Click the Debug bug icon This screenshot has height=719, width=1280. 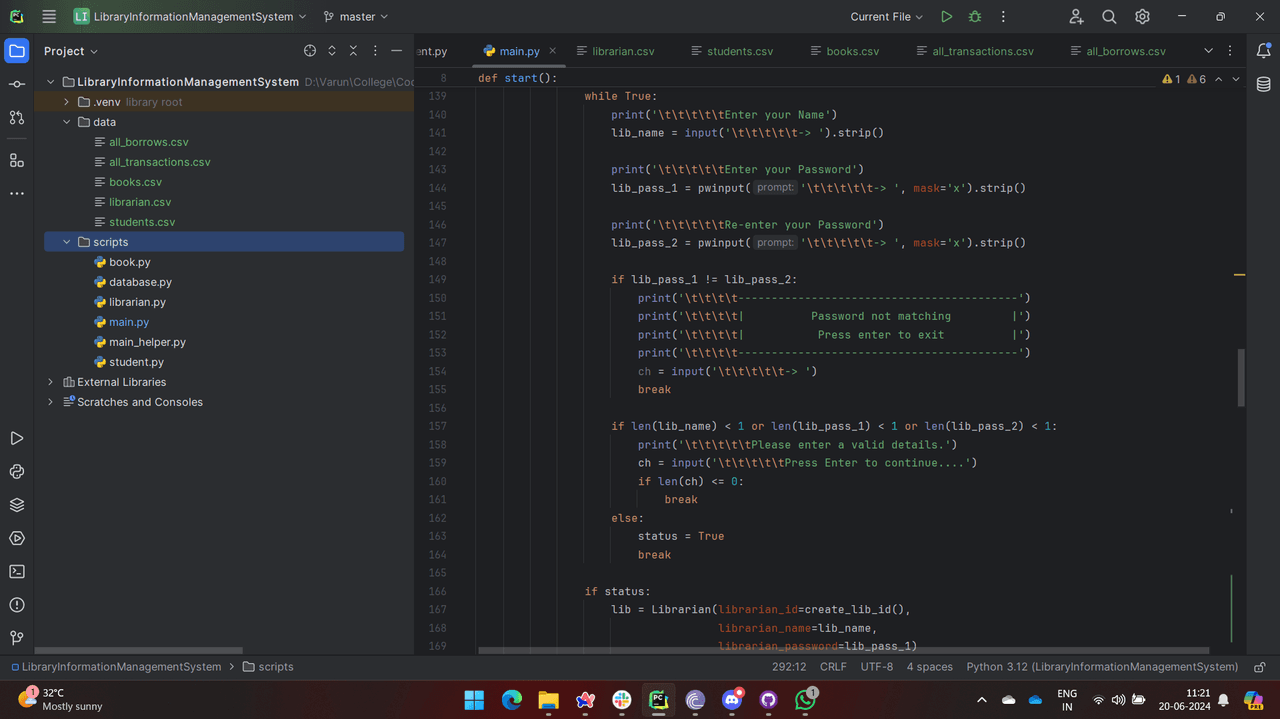tap(975, 17)
